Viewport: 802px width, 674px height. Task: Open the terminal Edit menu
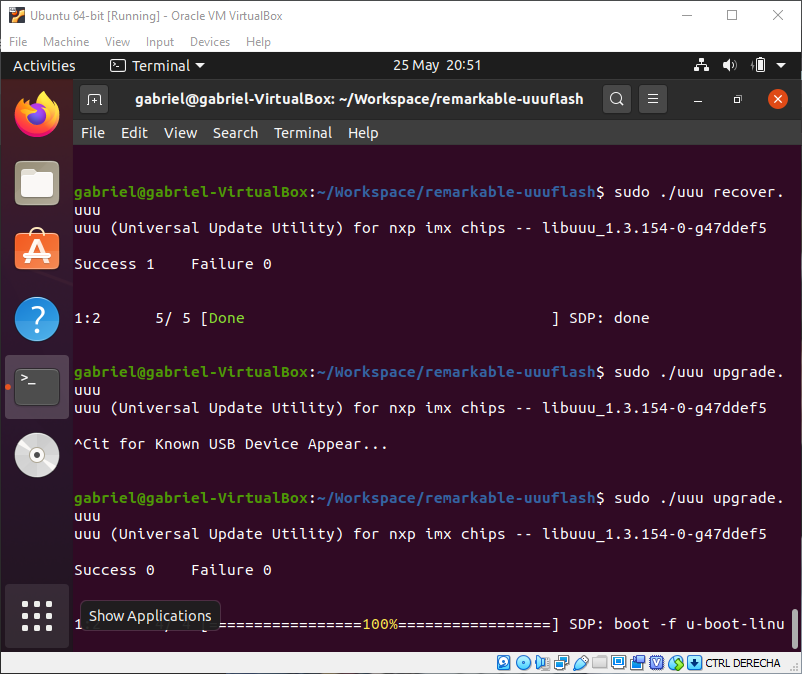coord(134,133)
